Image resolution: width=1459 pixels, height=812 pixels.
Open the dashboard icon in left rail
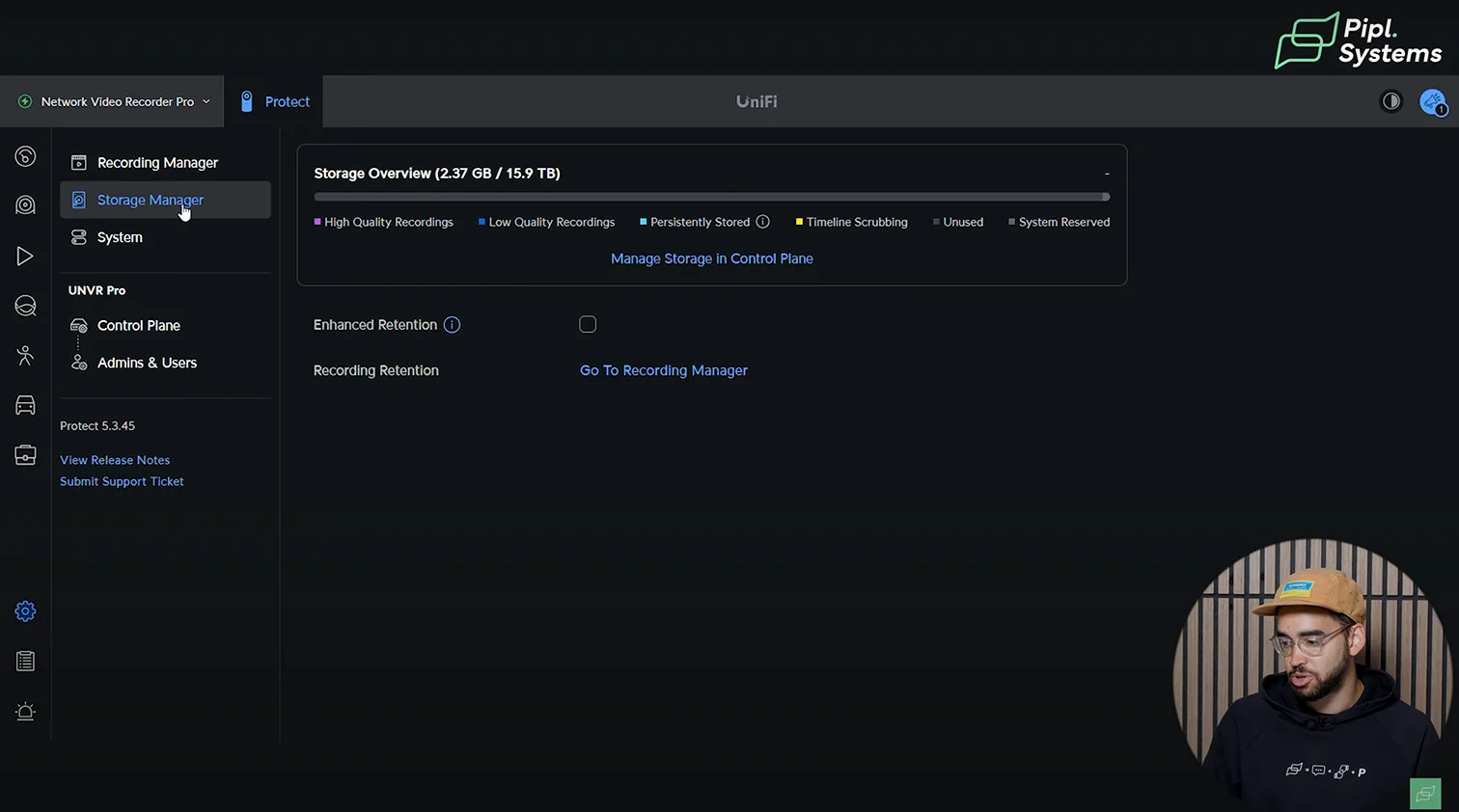click(x=26, y=156)
